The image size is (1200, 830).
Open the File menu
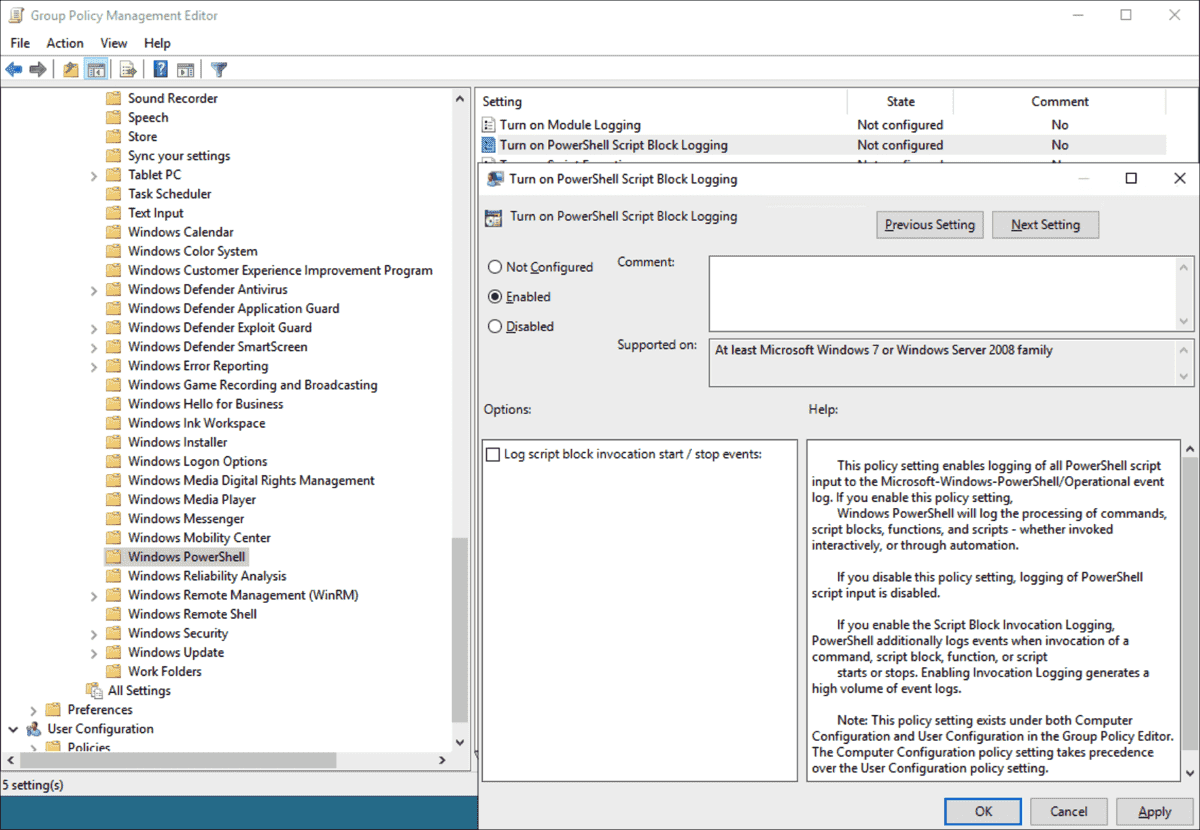click(x=20, y=43)
